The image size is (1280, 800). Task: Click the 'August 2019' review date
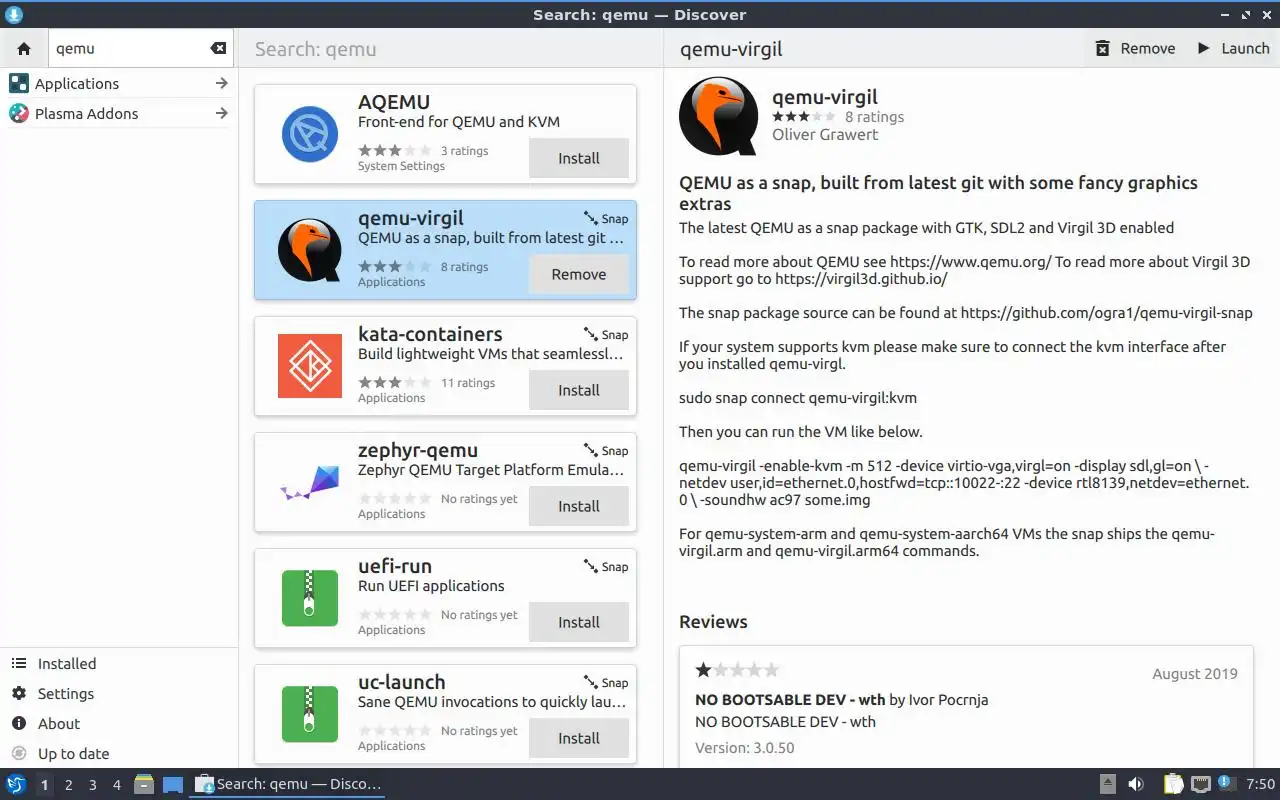(x=1194, y=673)
